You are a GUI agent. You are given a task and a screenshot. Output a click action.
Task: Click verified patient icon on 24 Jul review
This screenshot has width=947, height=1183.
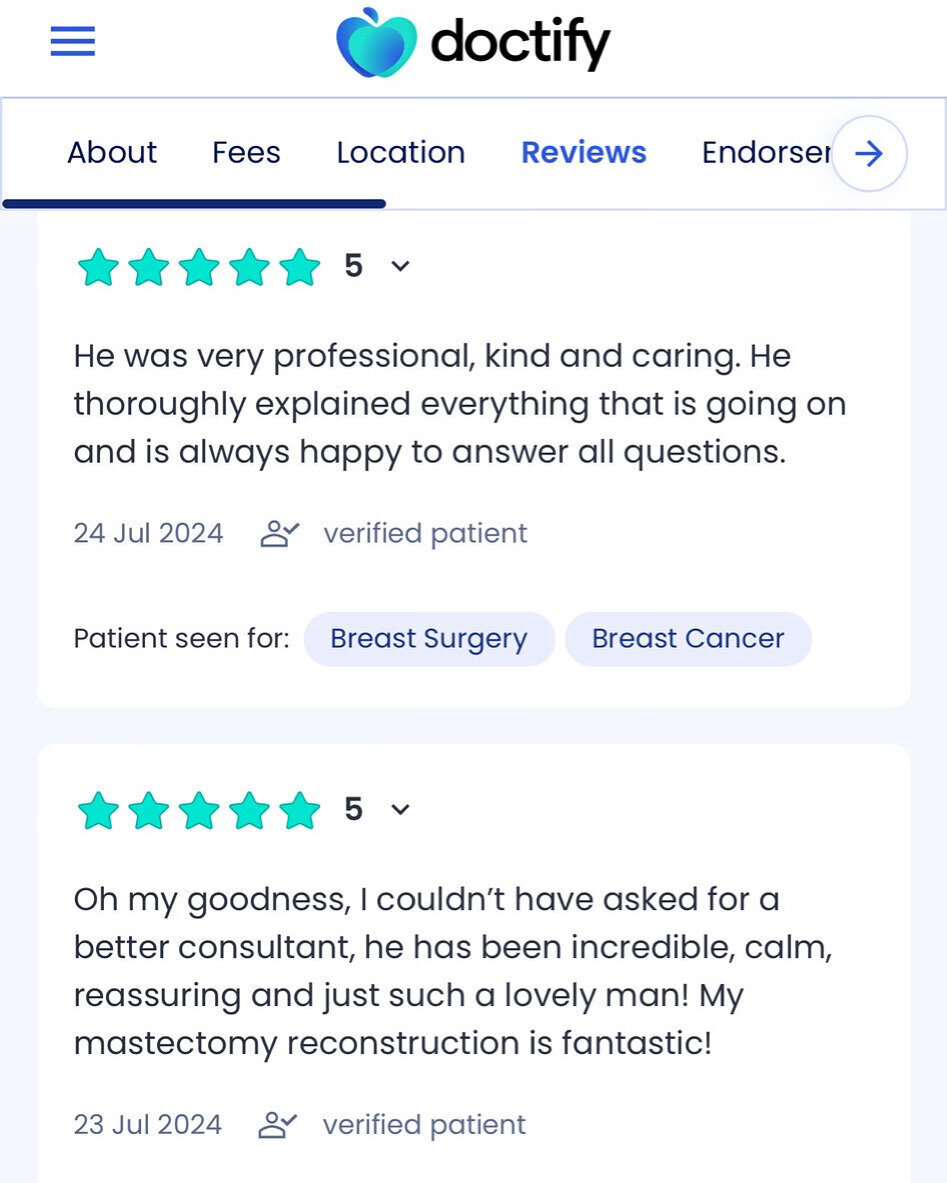279,534
